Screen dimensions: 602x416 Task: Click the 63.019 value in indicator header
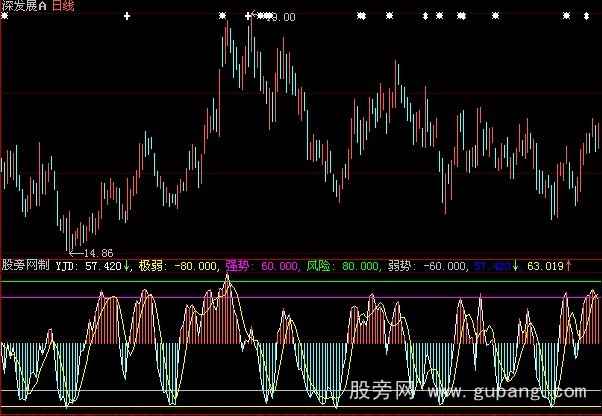click(x=545, y=266)
